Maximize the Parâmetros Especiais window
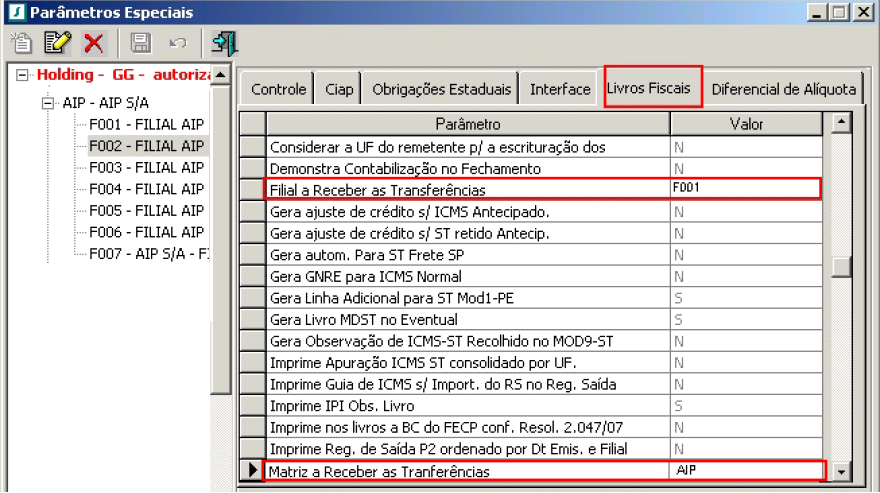Image resolution: width=880 pixels, height=493 pixels. (840, 12)
